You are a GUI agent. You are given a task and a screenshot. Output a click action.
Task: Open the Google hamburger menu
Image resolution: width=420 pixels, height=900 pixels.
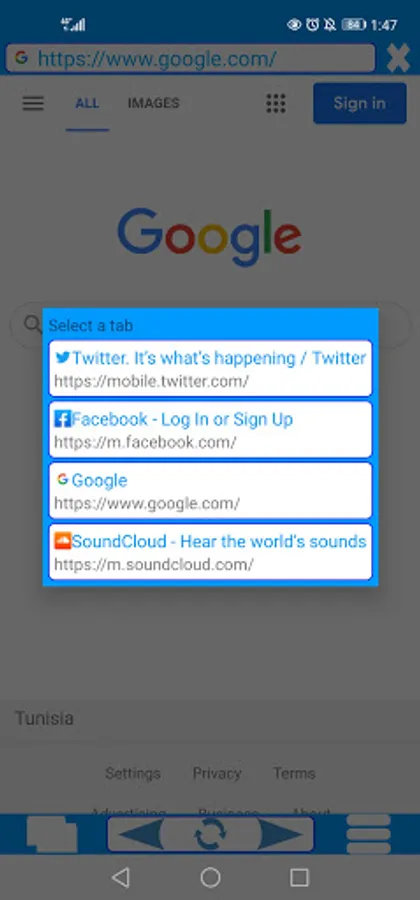coord(33,103)
